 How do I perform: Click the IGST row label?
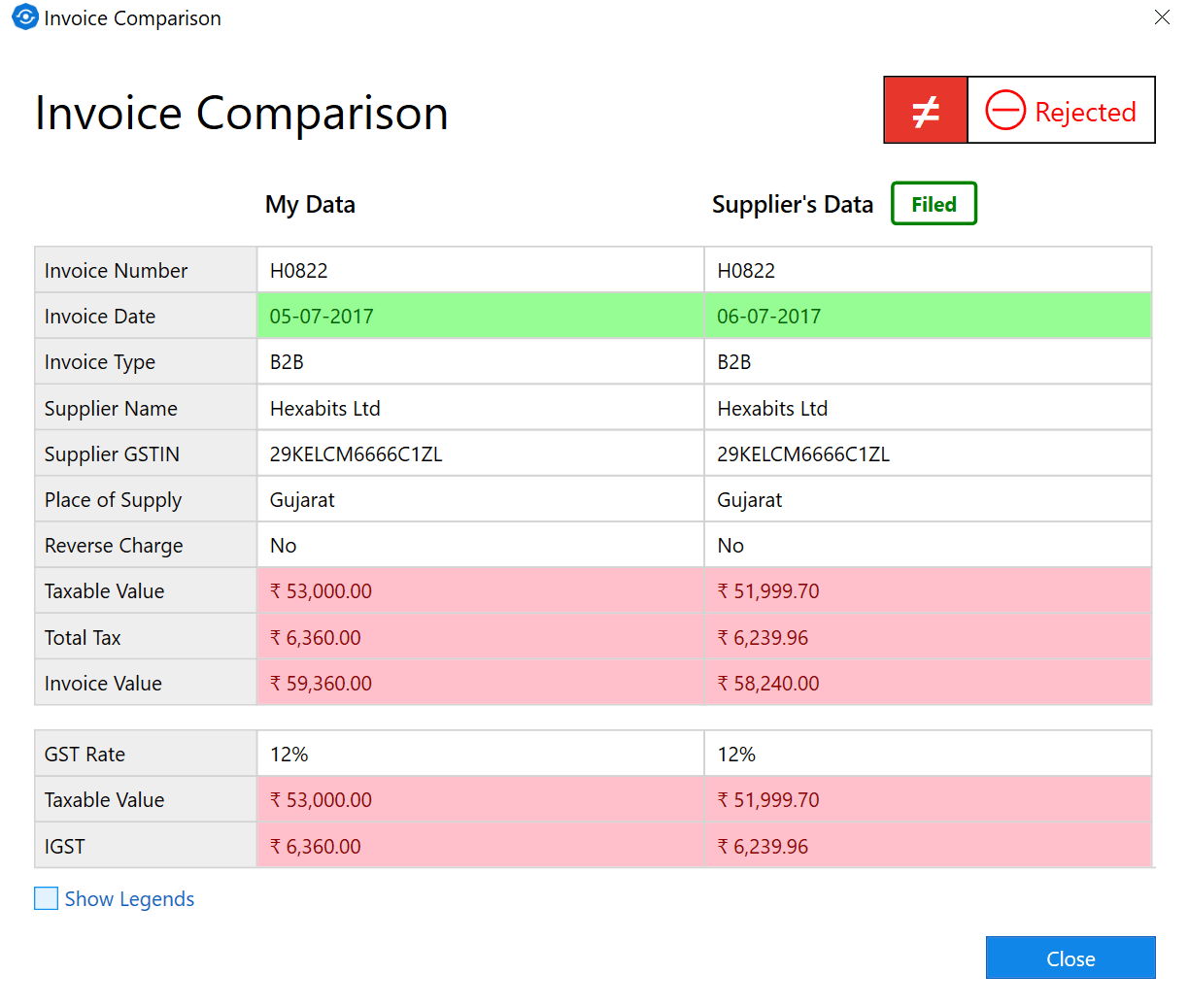(x=64, y=847)
